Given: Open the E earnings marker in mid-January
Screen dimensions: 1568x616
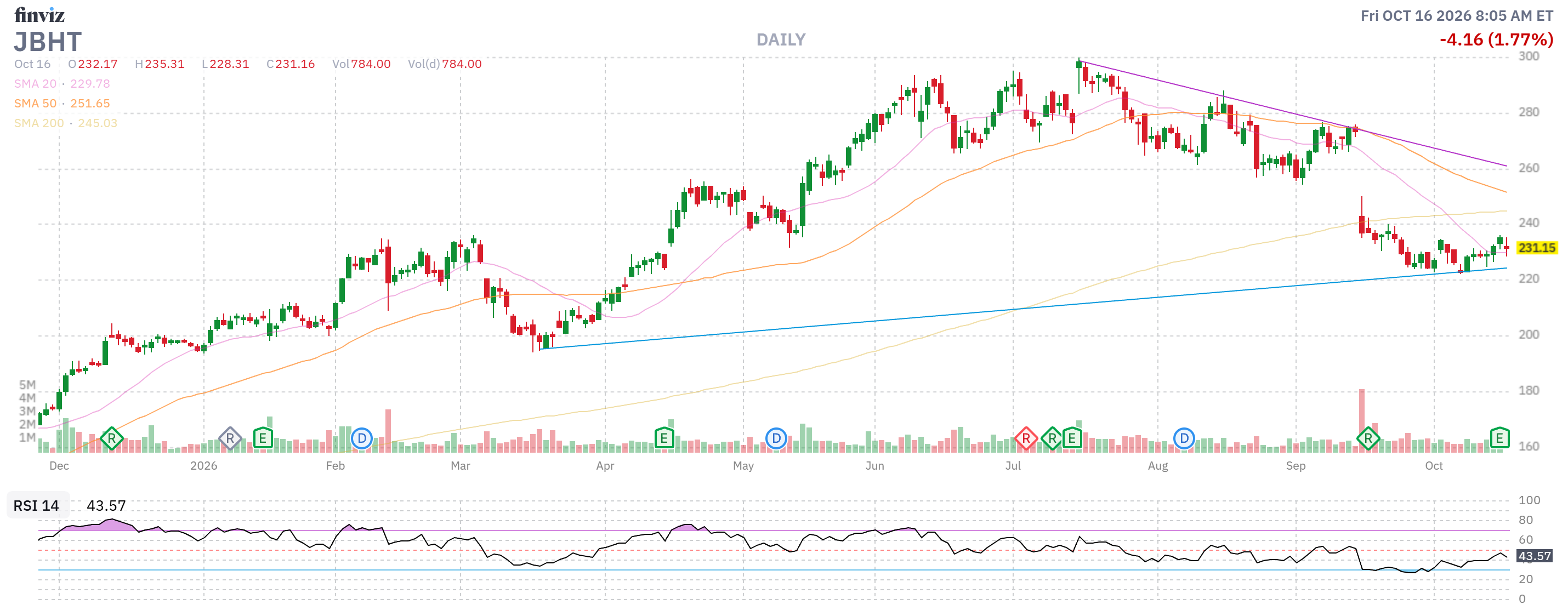Looking at the screenshot, I should click(263, 438).
